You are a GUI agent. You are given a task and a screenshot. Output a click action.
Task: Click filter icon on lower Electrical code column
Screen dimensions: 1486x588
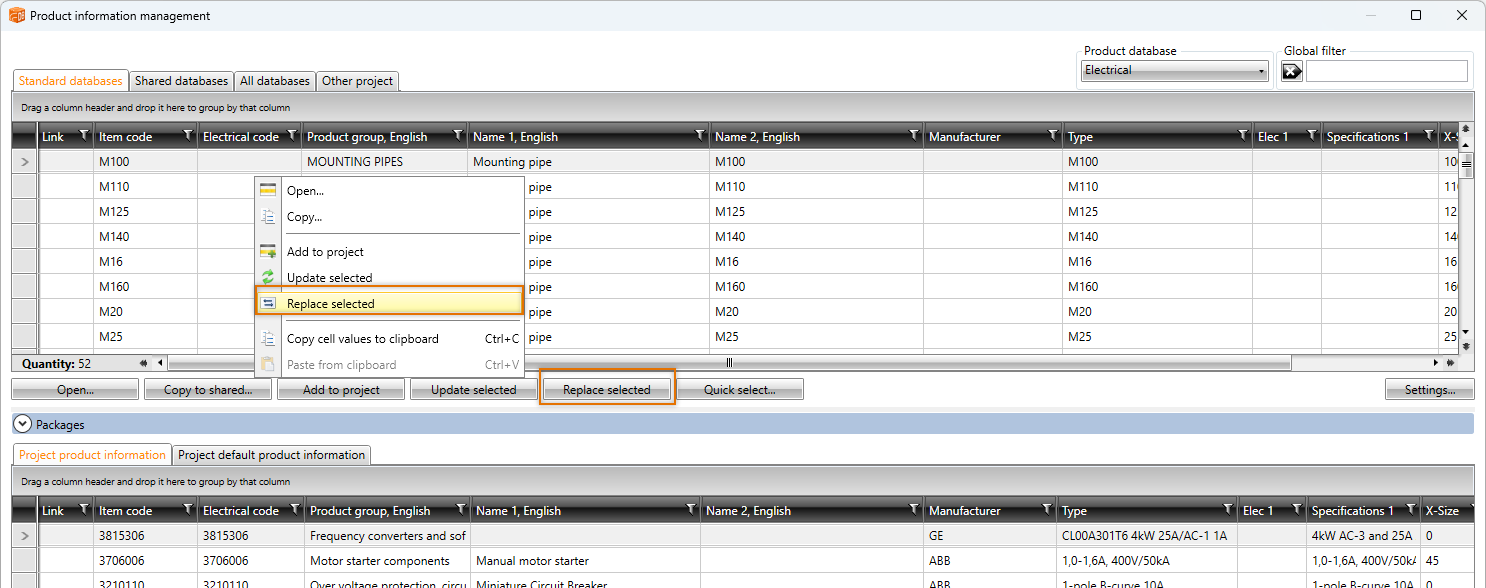tap(292, 510)
